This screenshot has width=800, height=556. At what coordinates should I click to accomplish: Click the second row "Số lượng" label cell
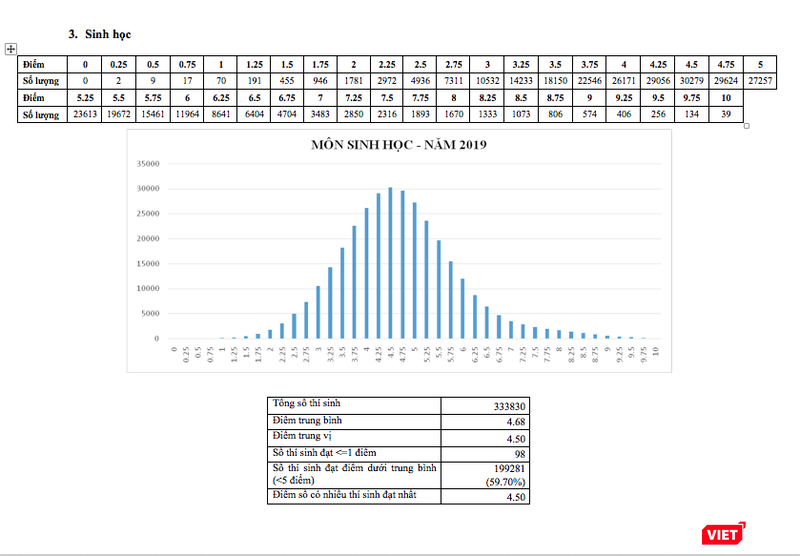(x=40, y=115)
